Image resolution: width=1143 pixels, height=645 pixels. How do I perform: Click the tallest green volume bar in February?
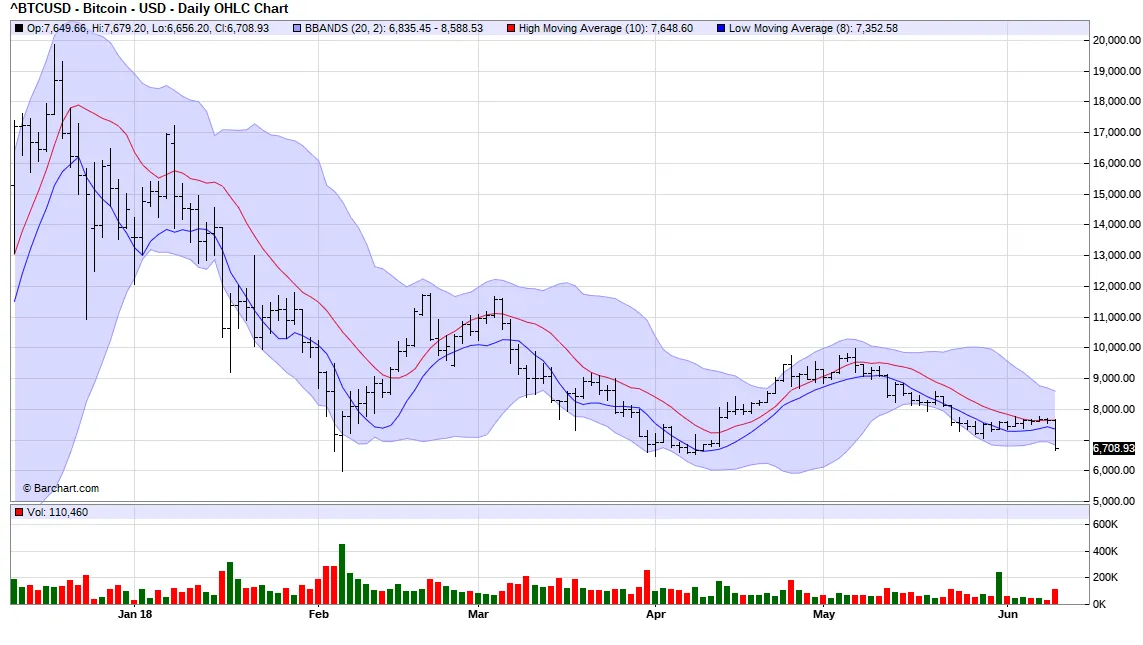(342, 574)
